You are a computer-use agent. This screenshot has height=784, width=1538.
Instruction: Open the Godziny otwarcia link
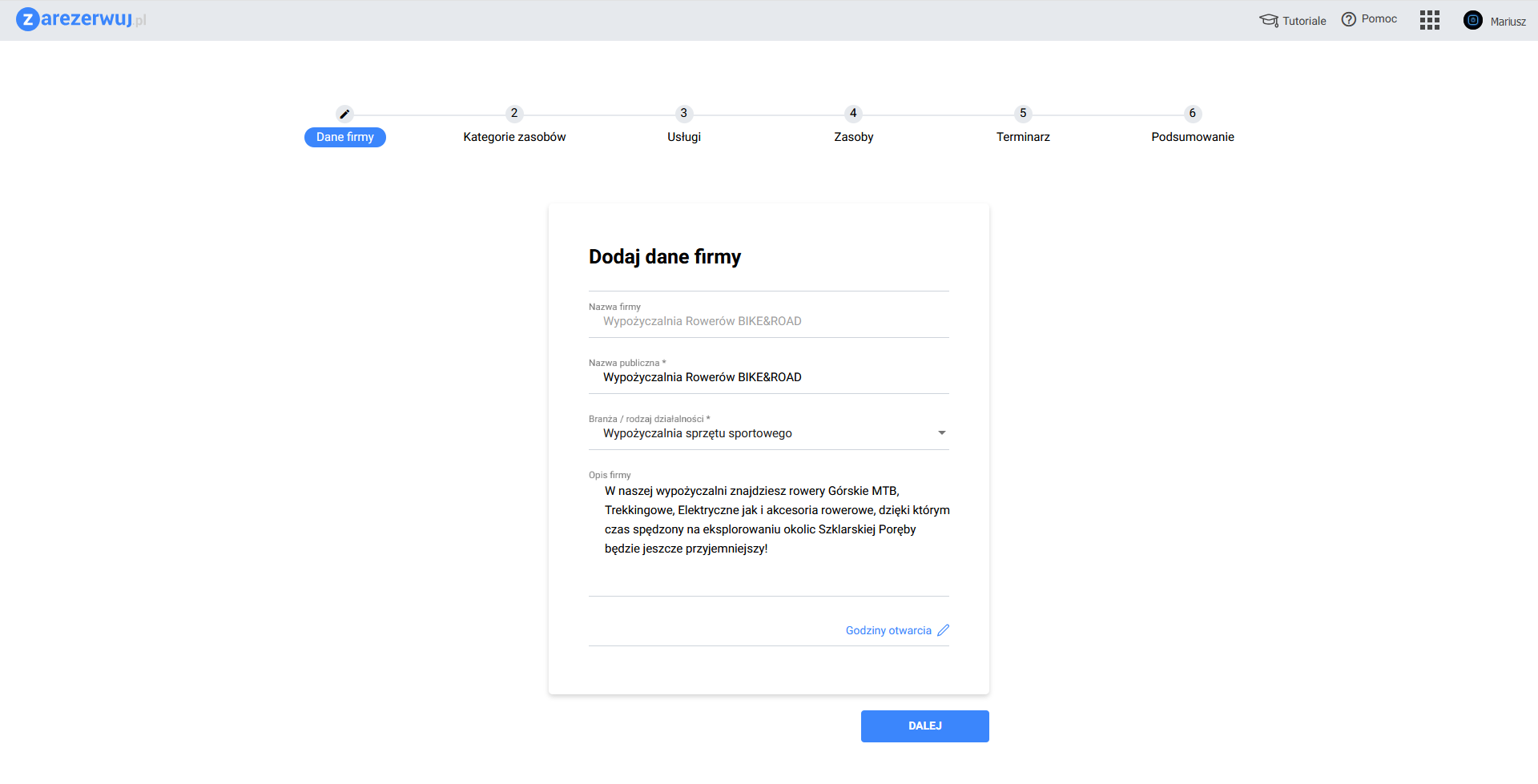point(888,631)
